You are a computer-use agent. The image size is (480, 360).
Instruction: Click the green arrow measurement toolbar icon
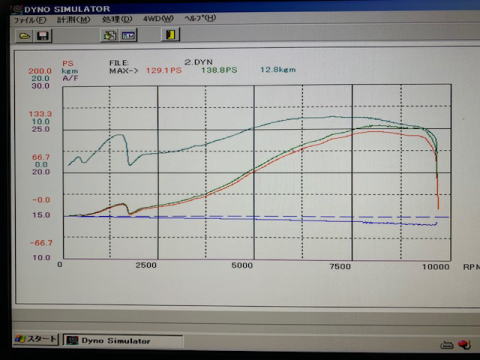(110, 35)
